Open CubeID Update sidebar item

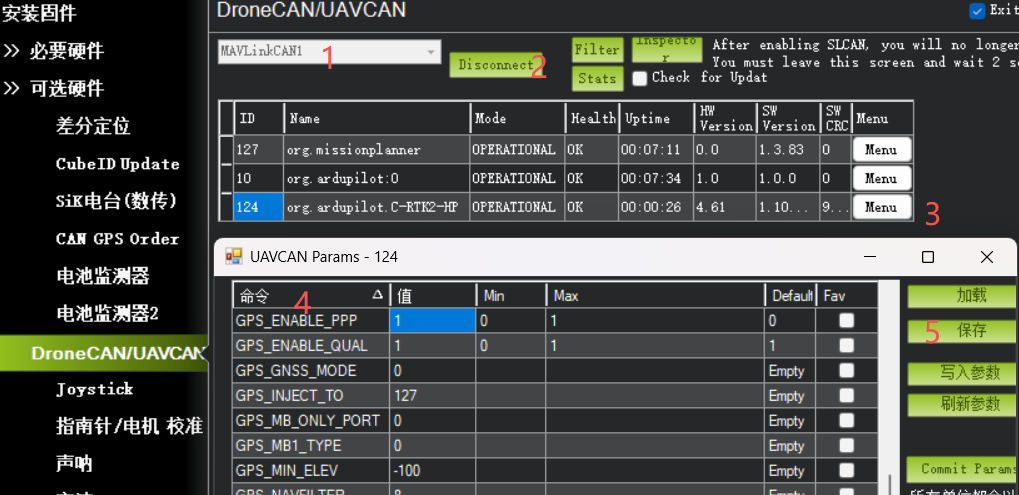[118, 164]
